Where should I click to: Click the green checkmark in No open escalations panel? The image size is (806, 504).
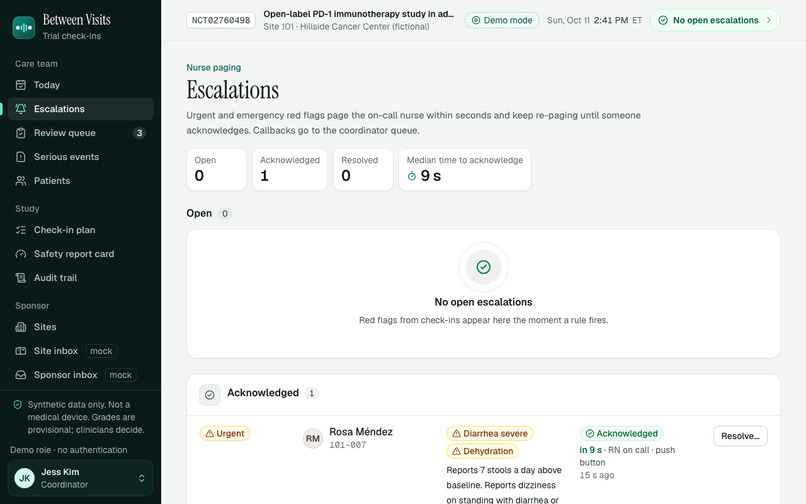[483, 267]
